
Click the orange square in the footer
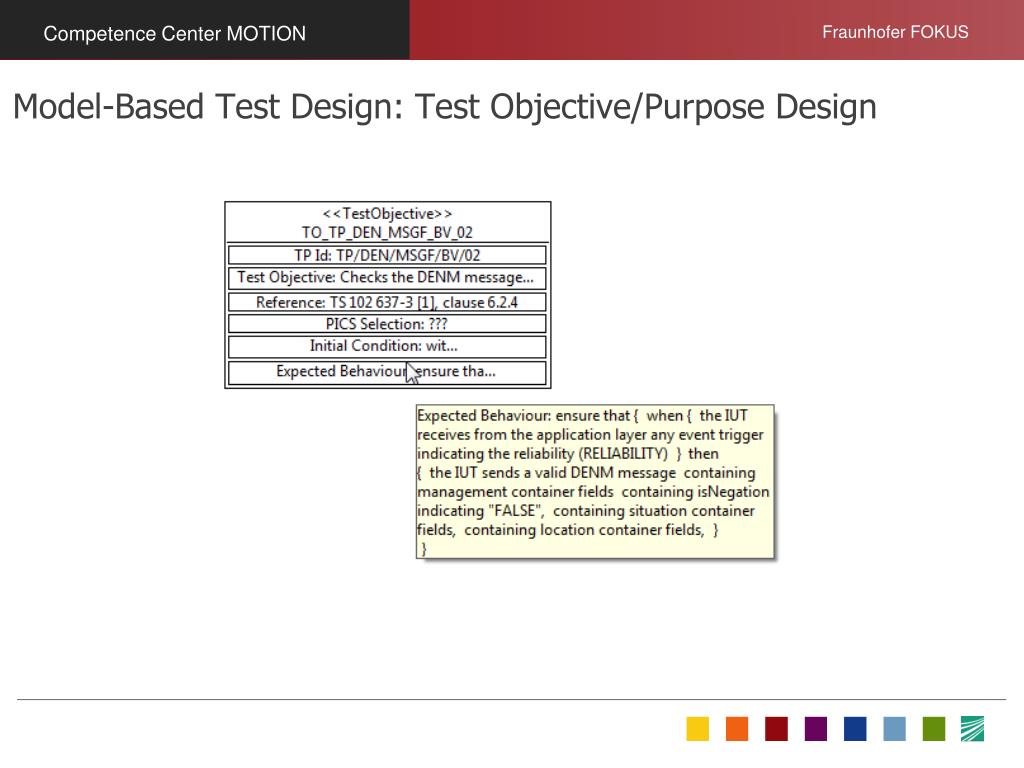point(737,729)
